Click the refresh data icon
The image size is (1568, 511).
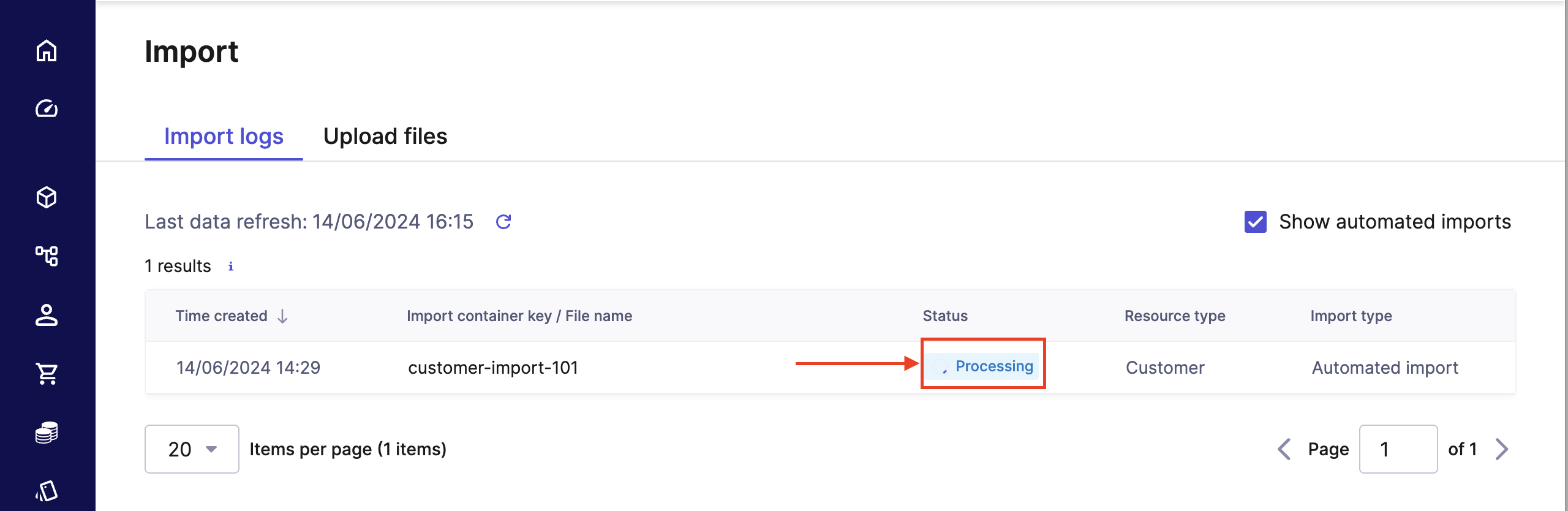(x=503, y=222)
